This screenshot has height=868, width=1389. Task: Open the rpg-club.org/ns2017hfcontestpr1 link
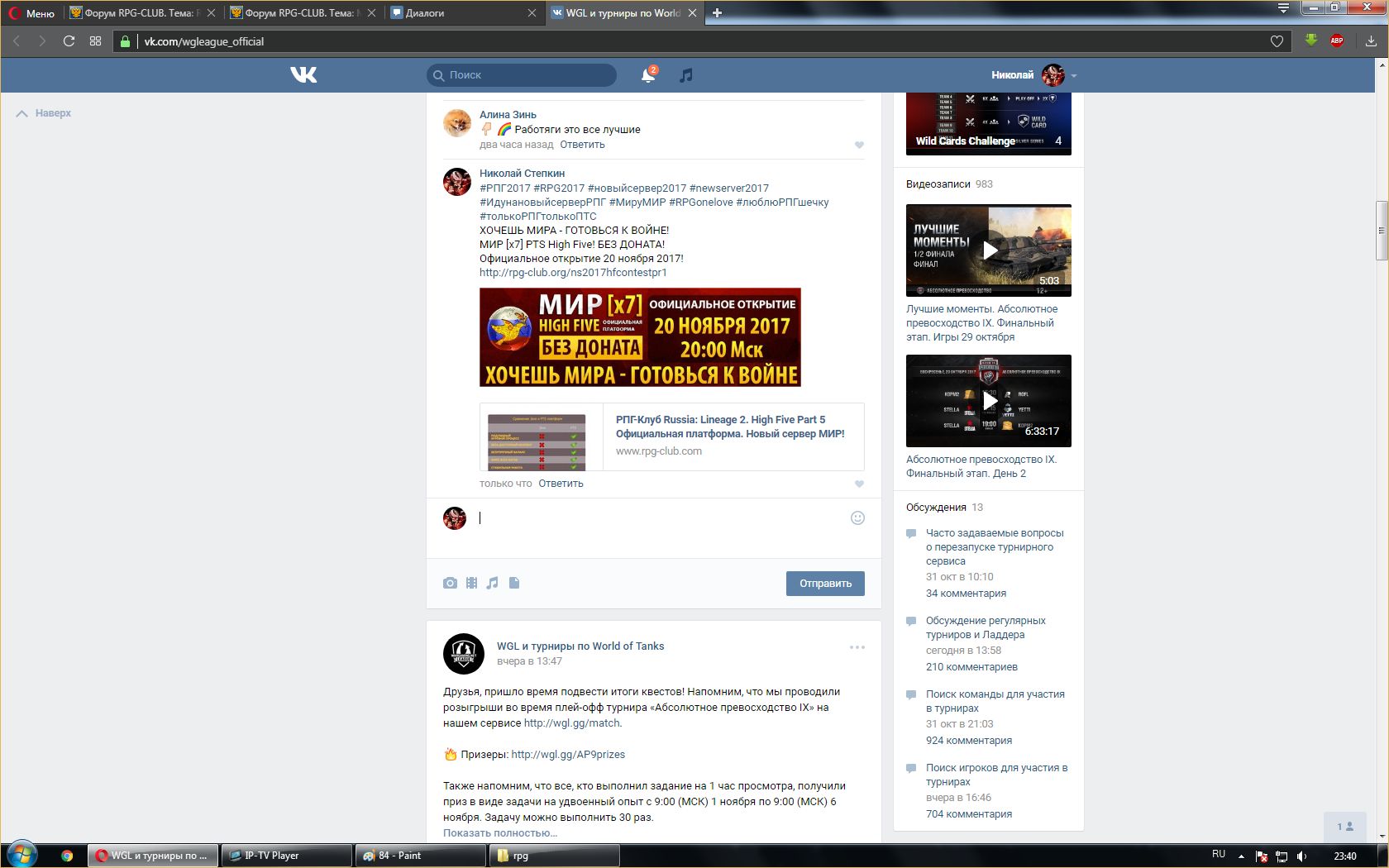coord(573,272)
